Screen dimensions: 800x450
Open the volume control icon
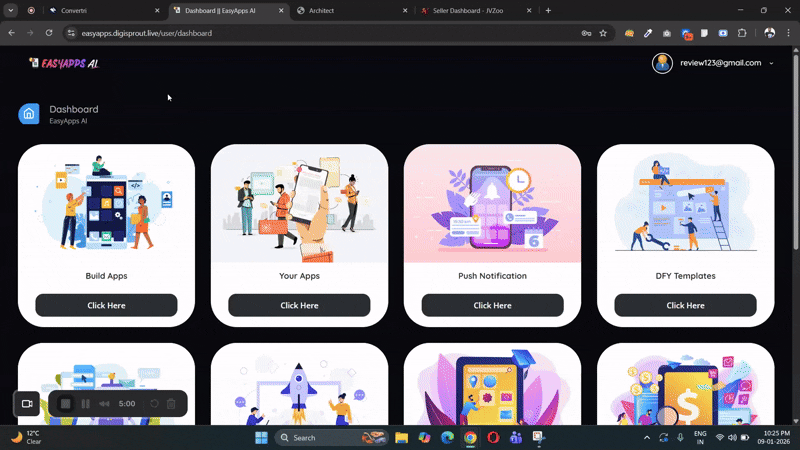732,438
